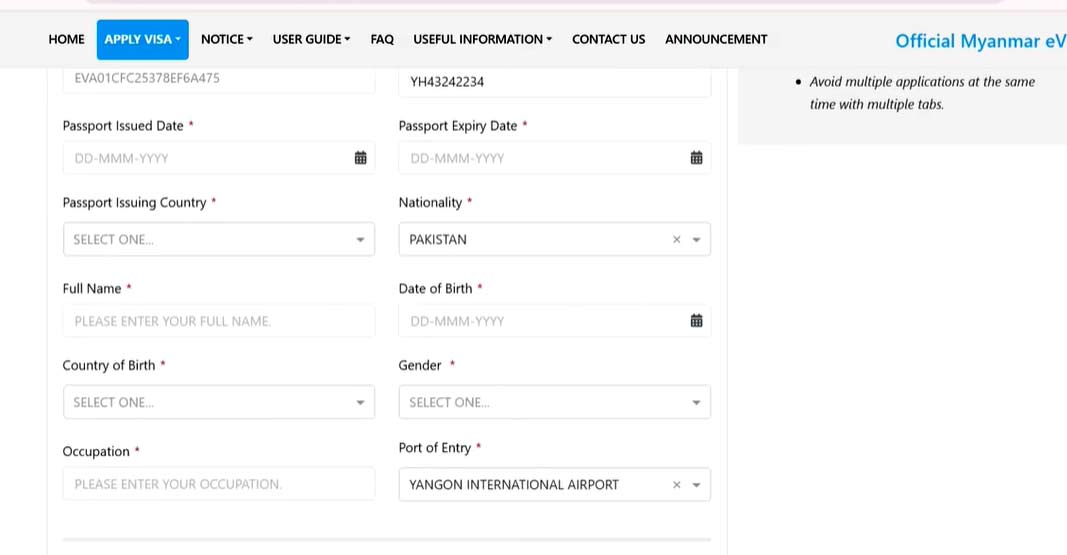Click the Port of Entry label

(435, 448)
